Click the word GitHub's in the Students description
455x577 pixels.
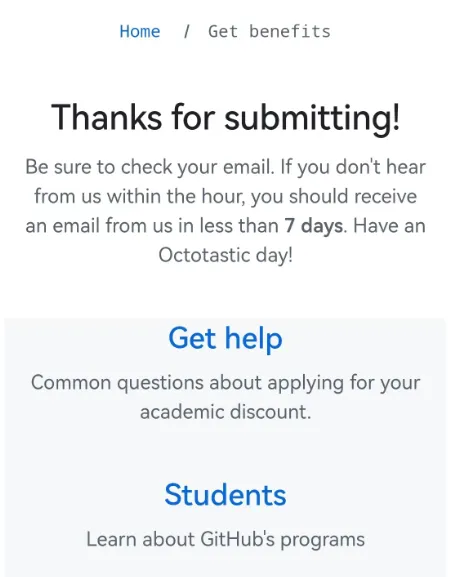pos(237,539)
